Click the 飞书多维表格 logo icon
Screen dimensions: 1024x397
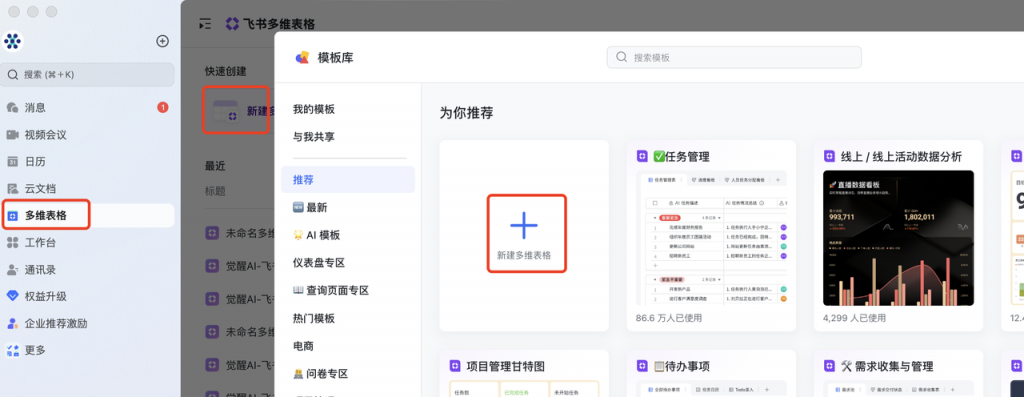coord(232,24)
